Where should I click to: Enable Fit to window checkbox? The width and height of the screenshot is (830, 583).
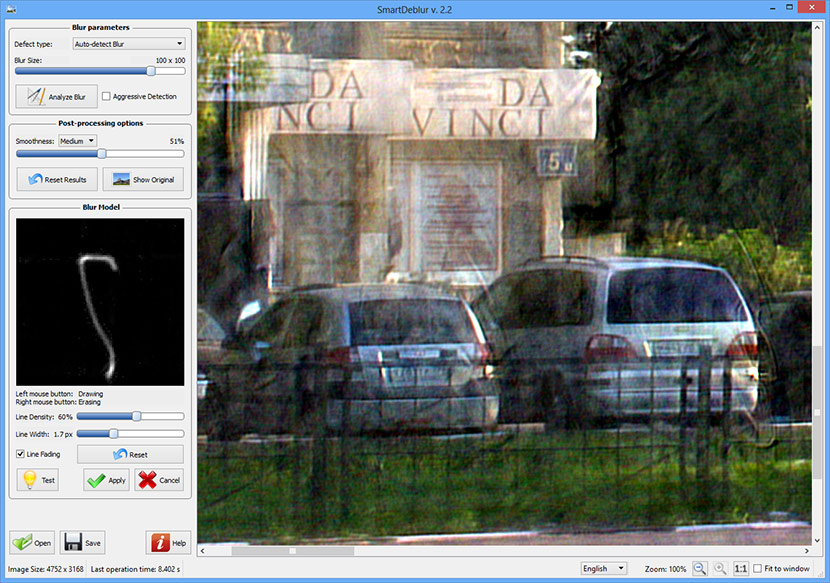tap(757, 569)
